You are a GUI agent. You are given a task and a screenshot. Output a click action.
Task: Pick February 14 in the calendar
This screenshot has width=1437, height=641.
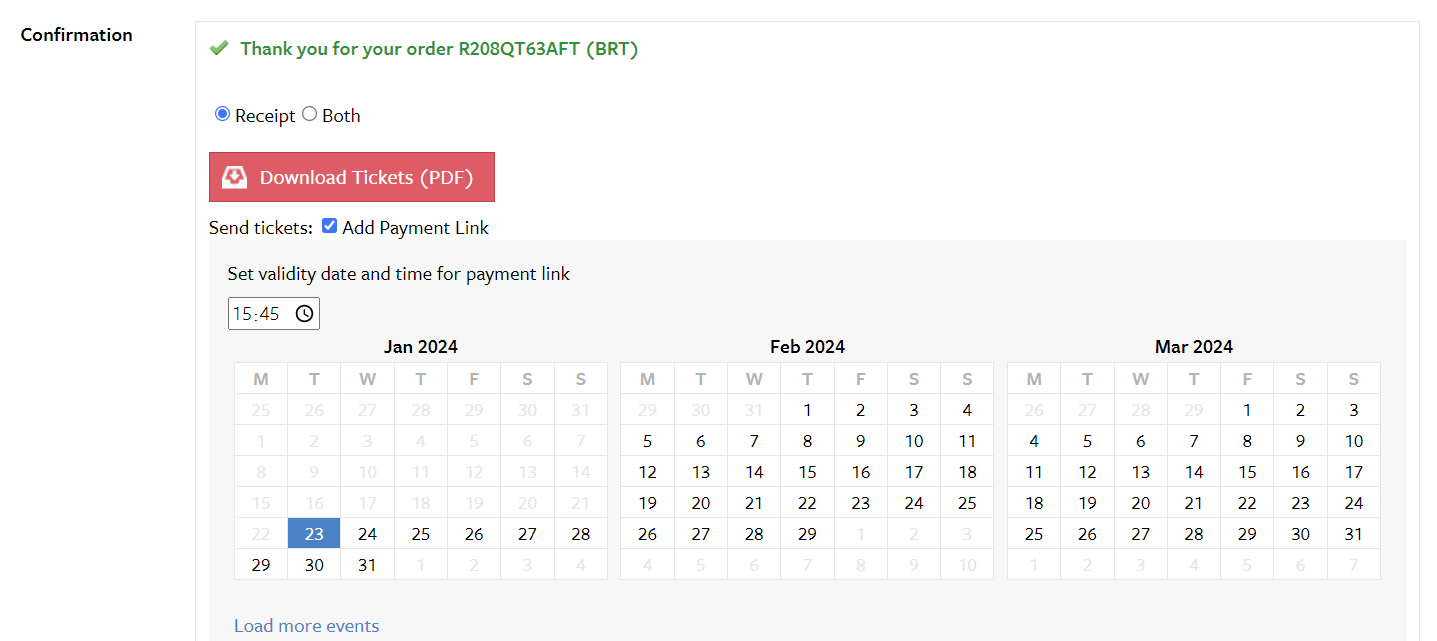pyautogui.click(x=754, y=472)
